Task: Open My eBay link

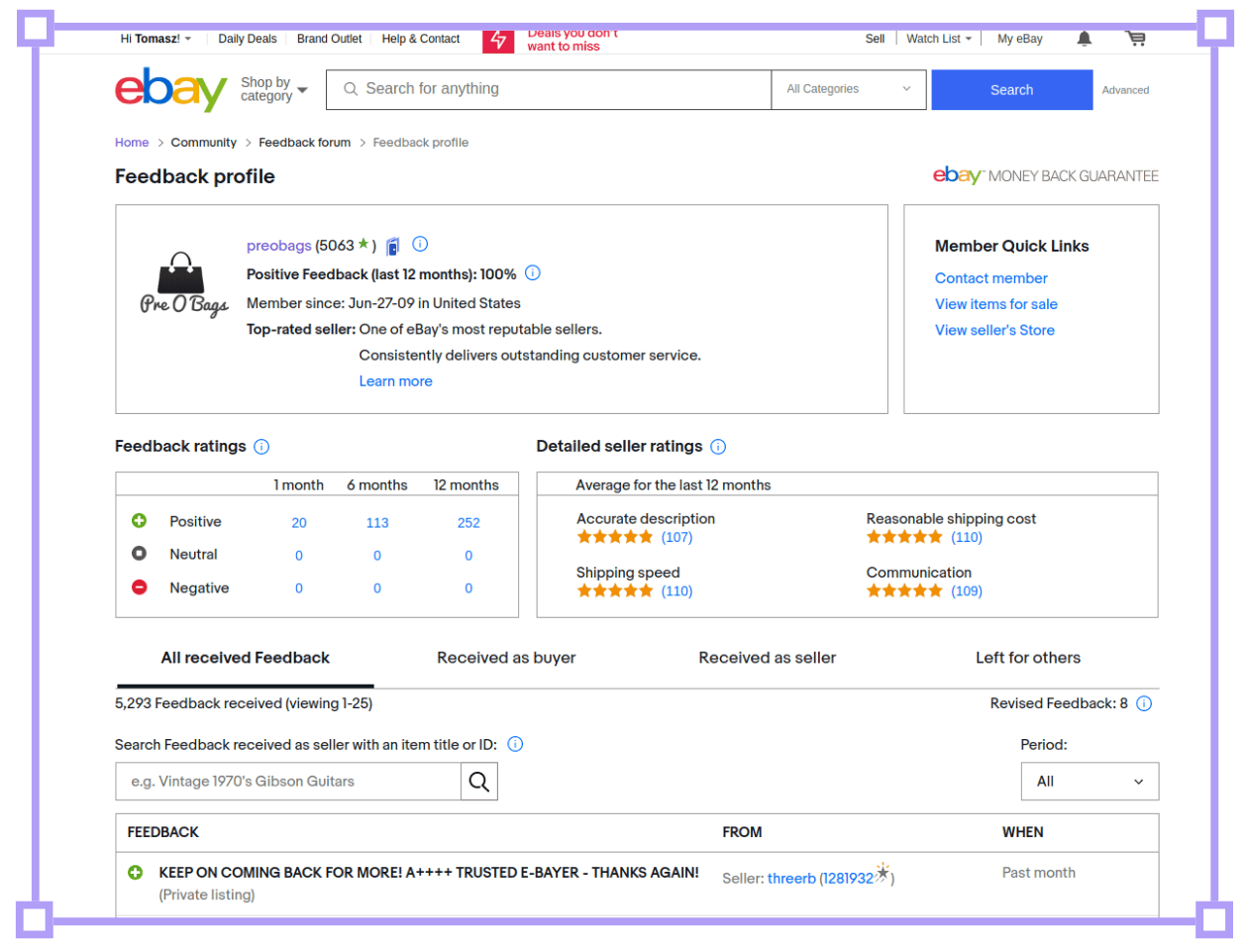Action: coord(1020,39)
